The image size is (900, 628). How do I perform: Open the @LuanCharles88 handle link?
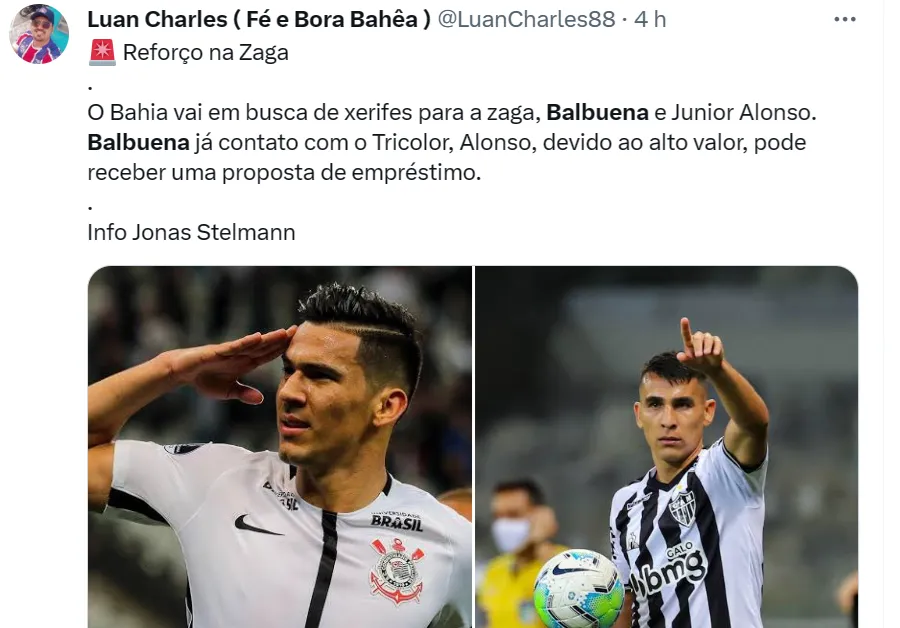pos(526,20)
